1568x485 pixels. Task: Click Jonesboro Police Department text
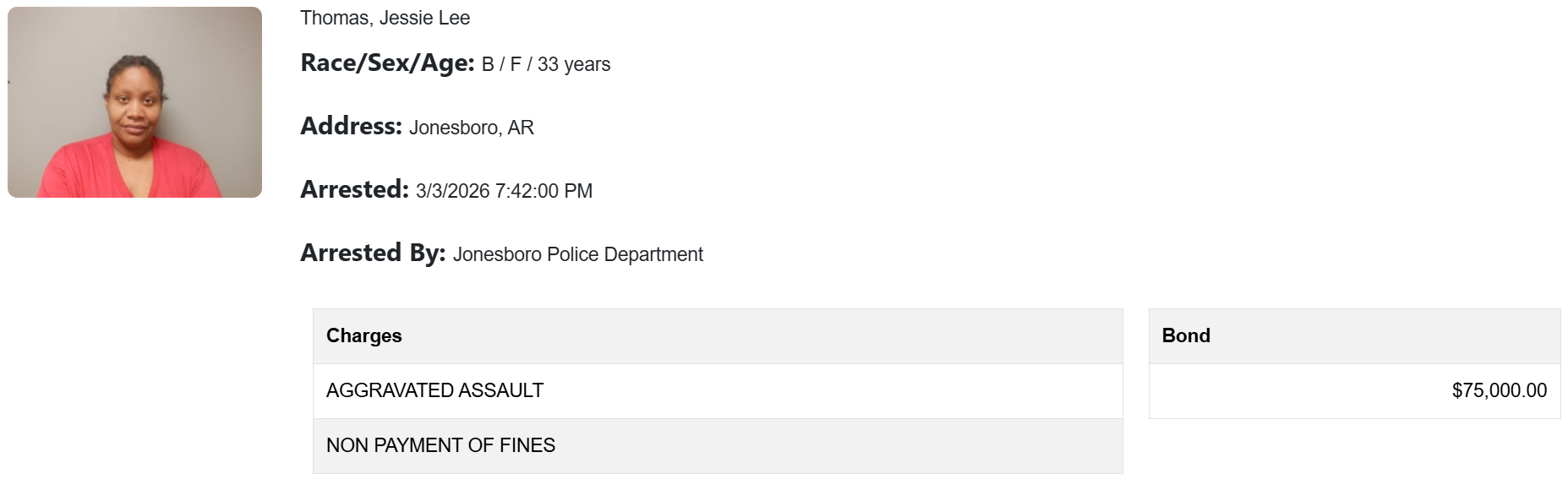(577, 254)
